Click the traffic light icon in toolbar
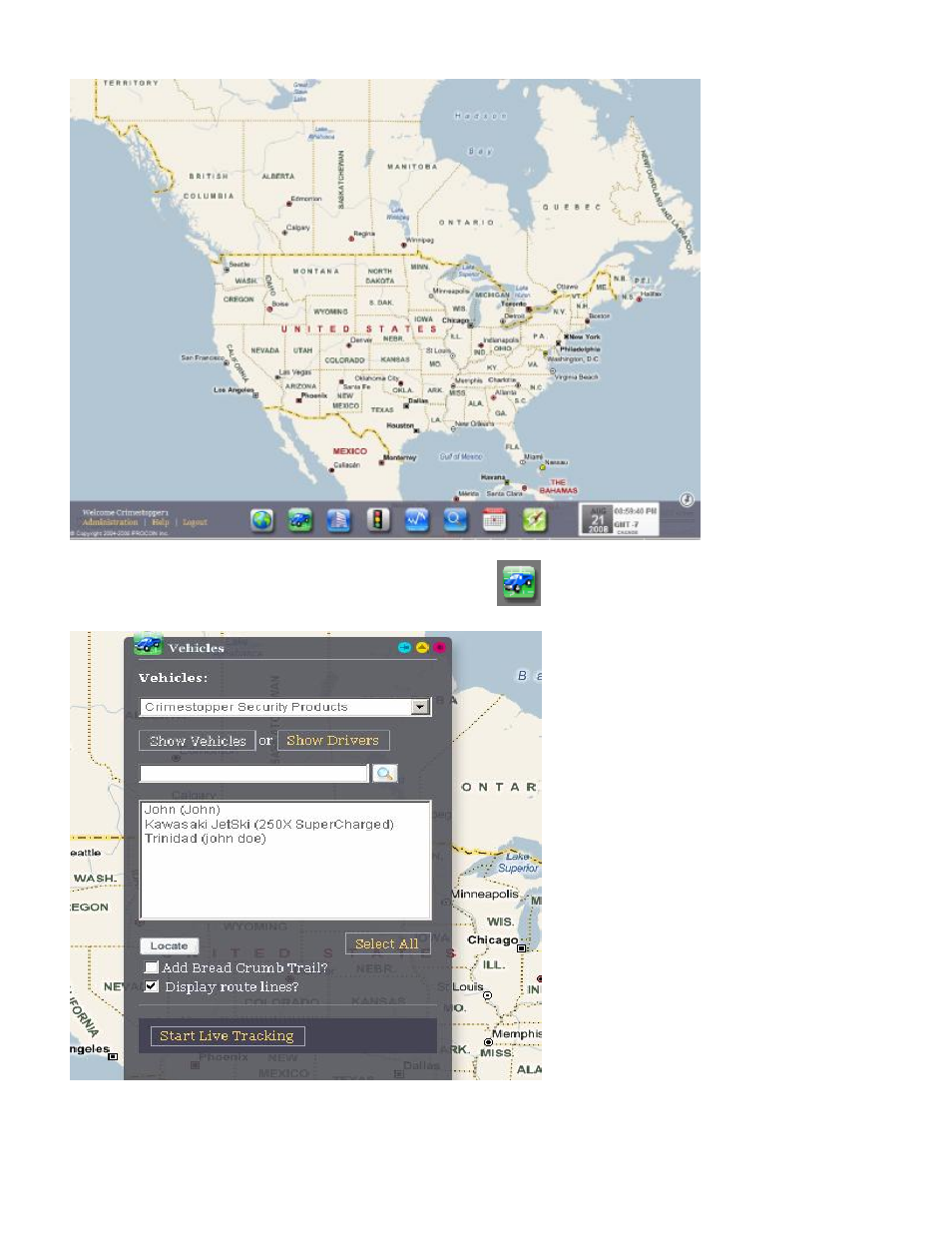The image size is (952, 1233). [x=378, y=519]
